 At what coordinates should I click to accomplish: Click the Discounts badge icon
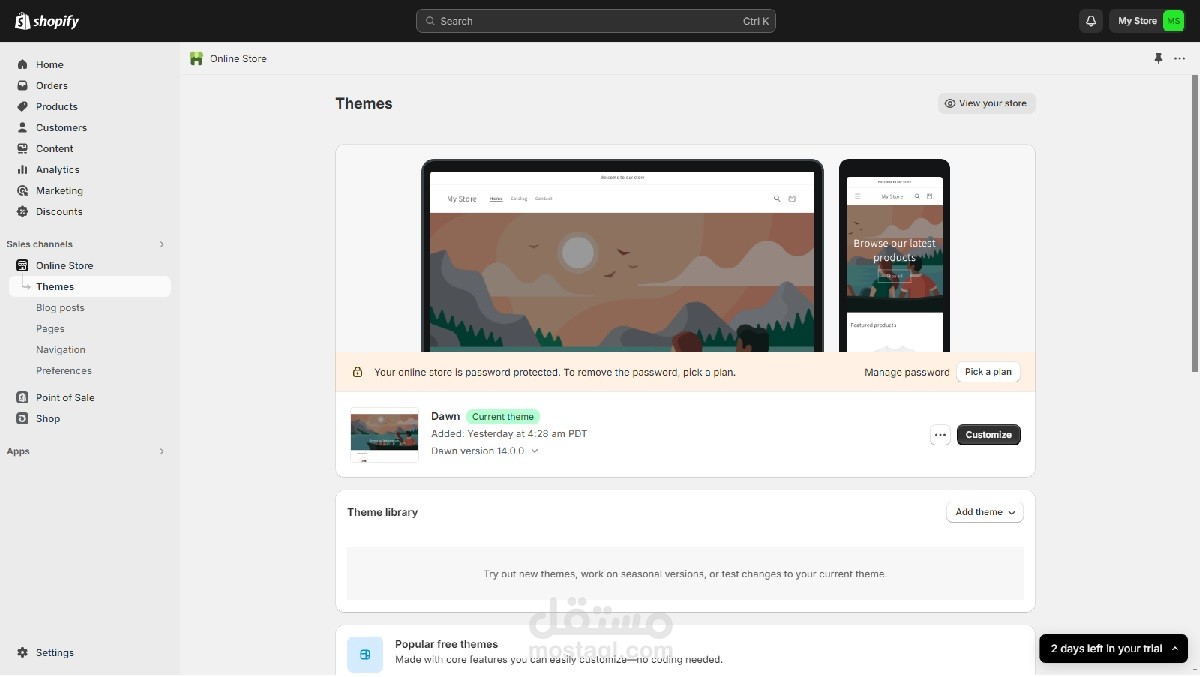23,212
